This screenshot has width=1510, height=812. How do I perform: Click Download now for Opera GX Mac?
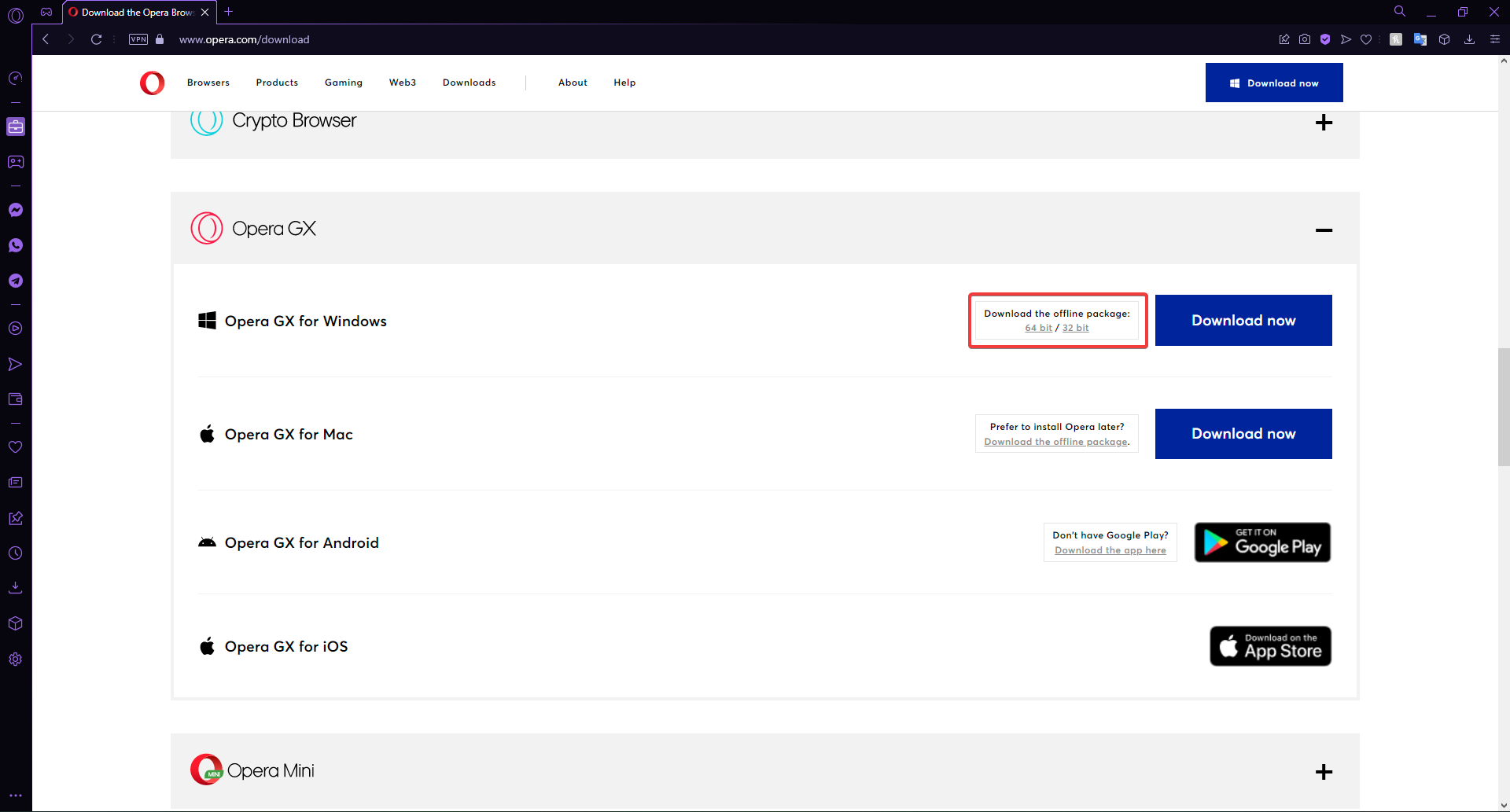(x=1243, y=434)
